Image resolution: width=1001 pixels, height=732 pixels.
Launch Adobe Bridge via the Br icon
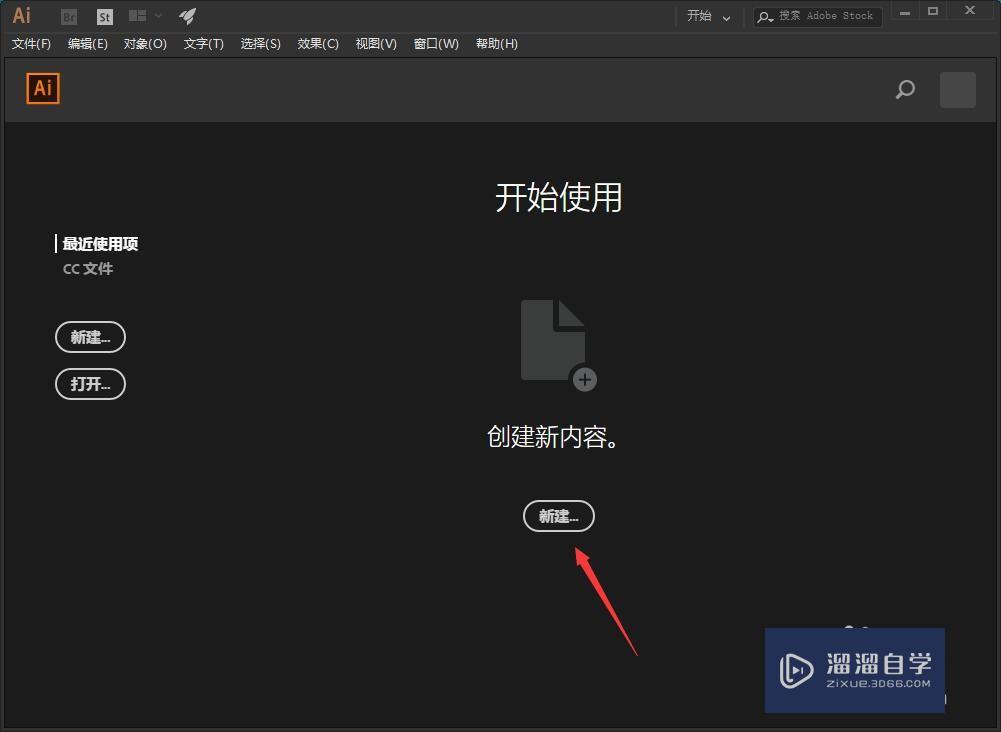click(x=68, y=16)
